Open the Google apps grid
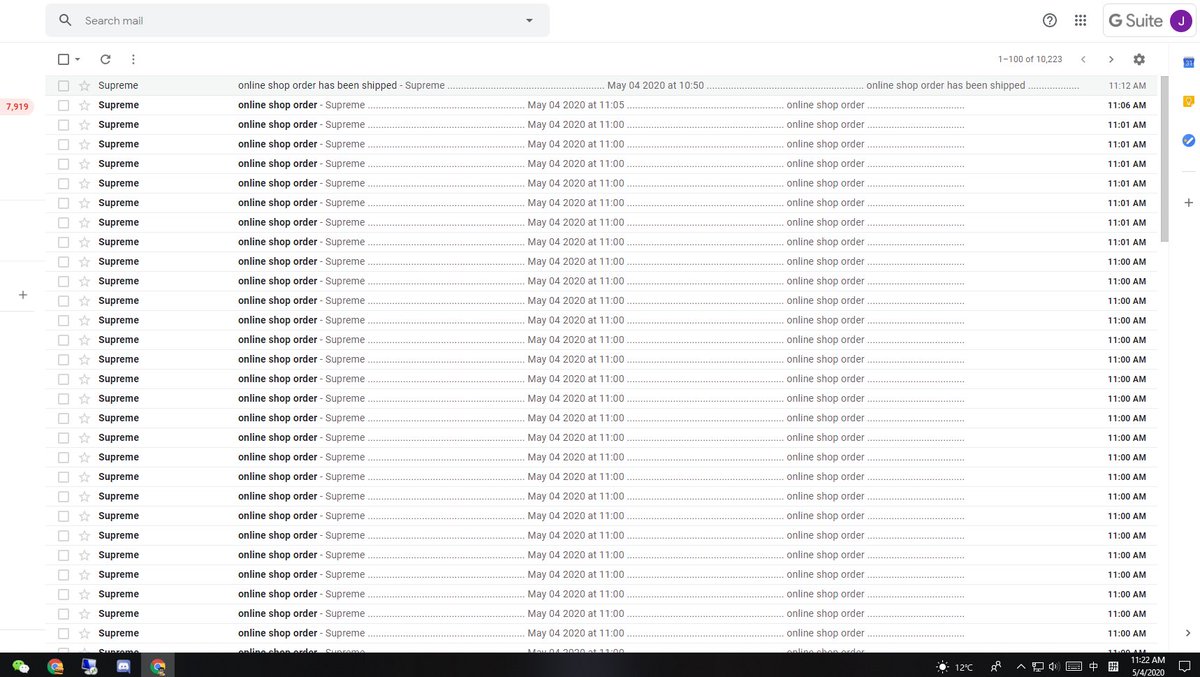 click(1080, 20)
